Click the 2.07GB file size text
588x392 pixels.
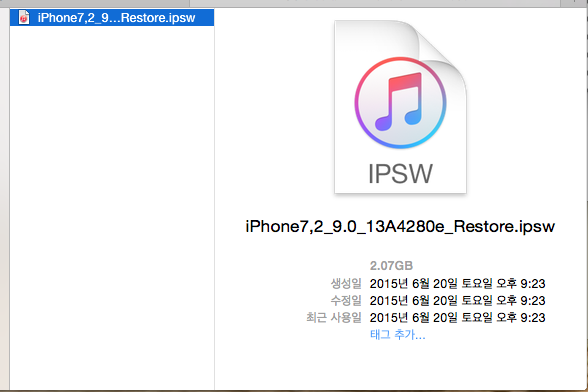click(391, 266)
